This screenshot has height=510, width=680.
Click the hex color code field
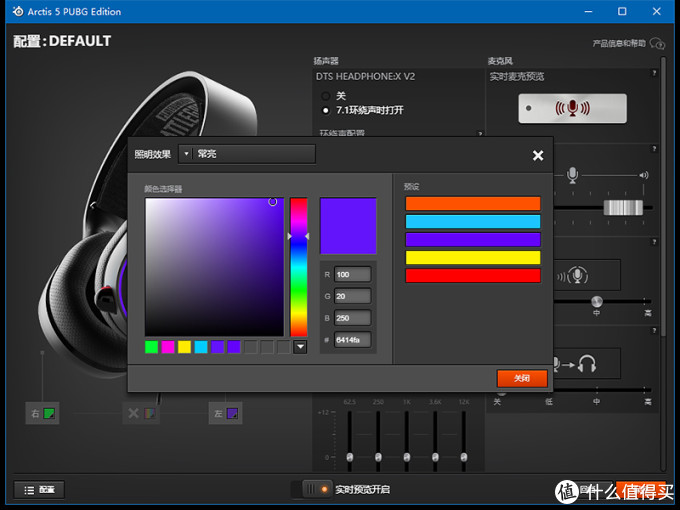[x=353, y=340]
